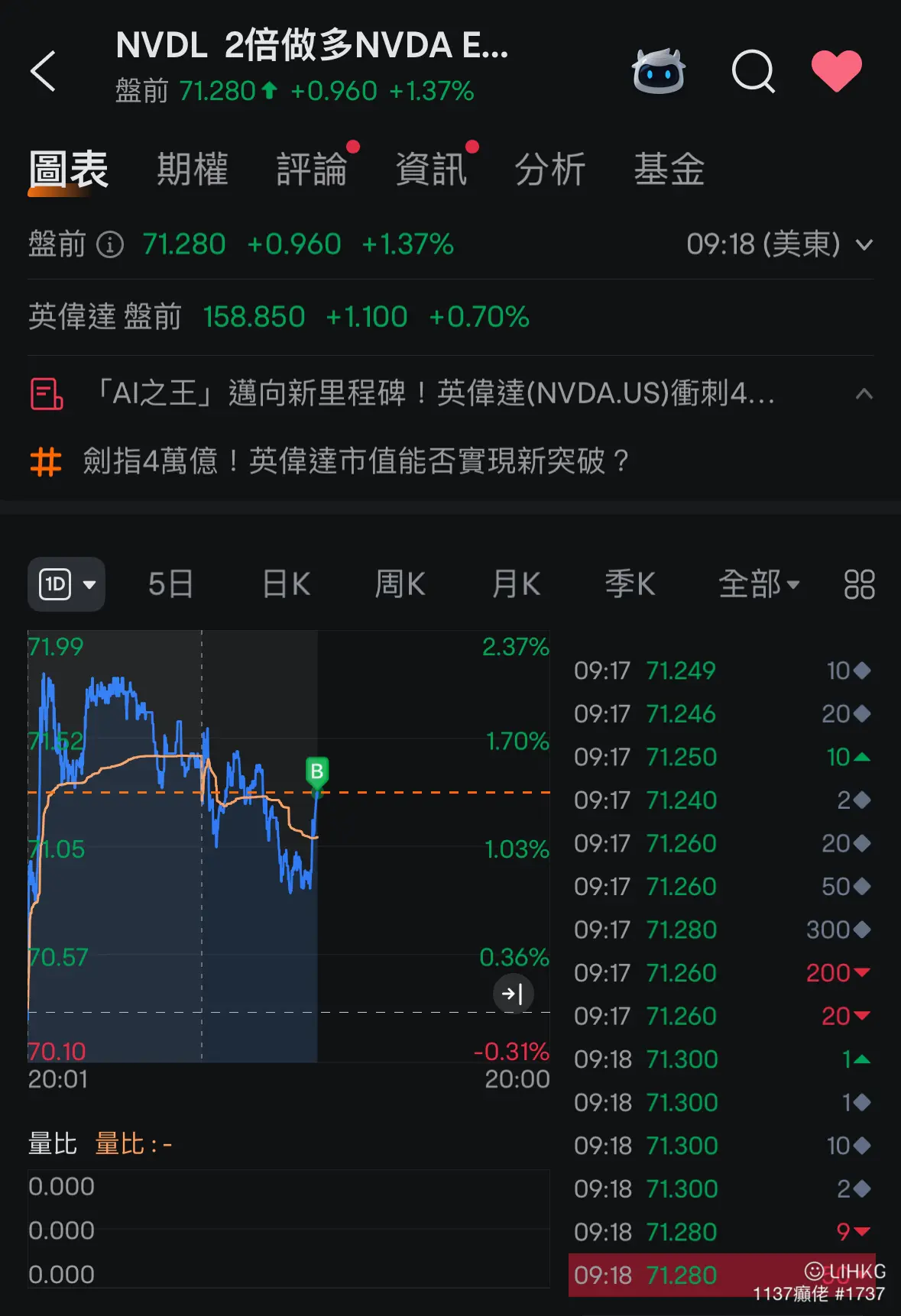Tap the highlighted last 09:18 71.280 row
Viewport: 901px width, 1316px height.
point(722,1275)
